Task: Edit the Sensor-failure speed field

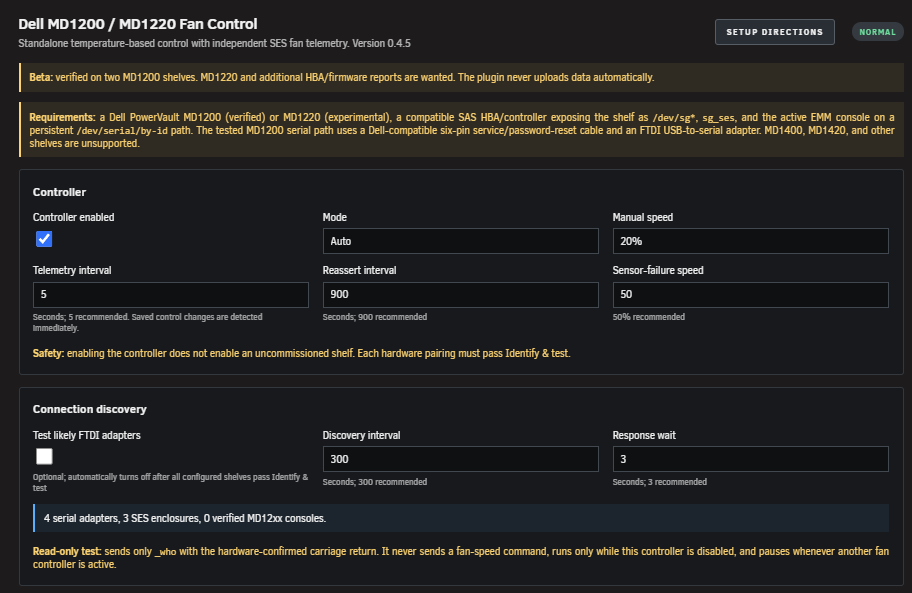Action: (750, 295)
